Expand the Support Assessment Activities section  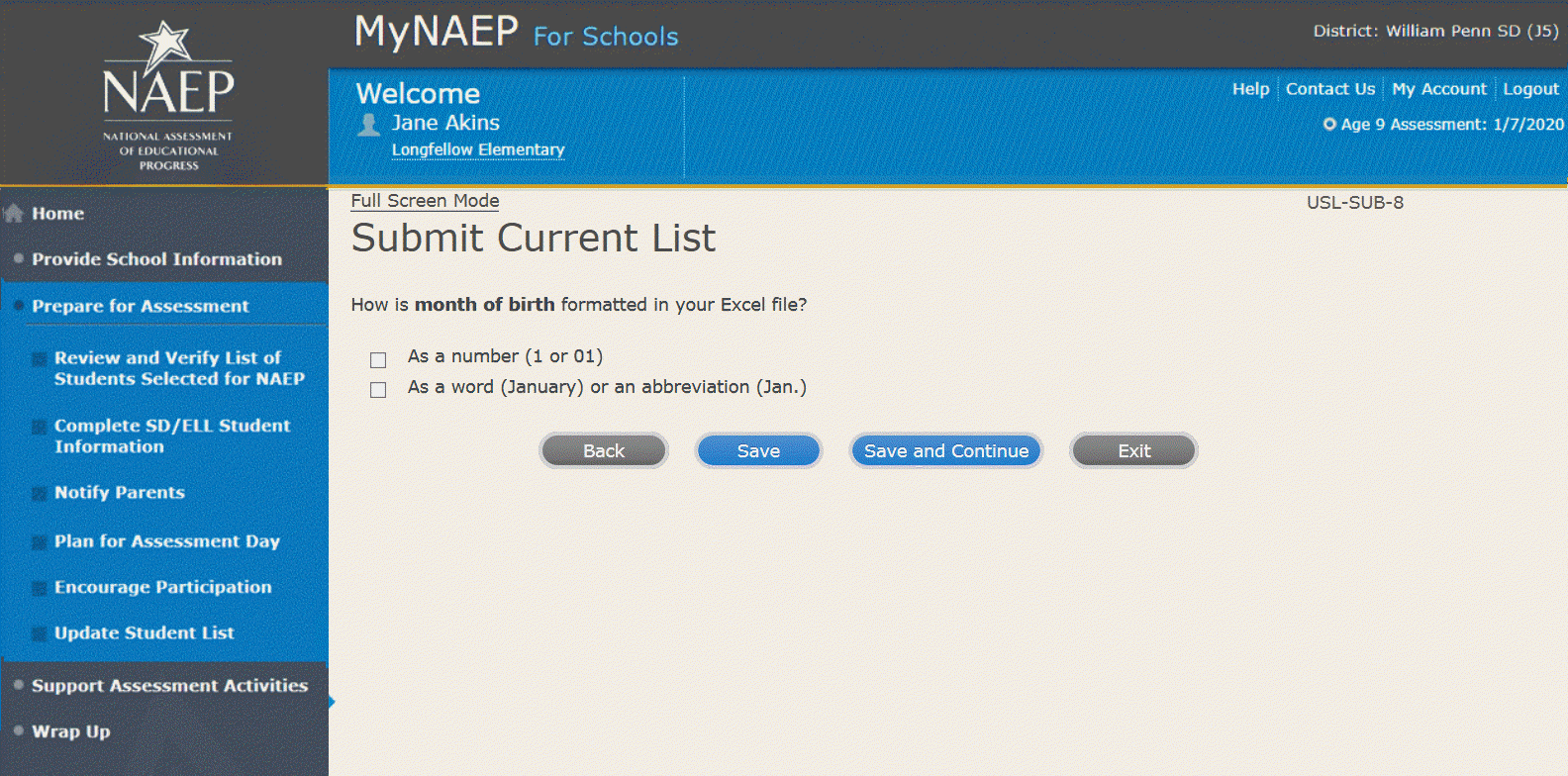tap(169, 686)
